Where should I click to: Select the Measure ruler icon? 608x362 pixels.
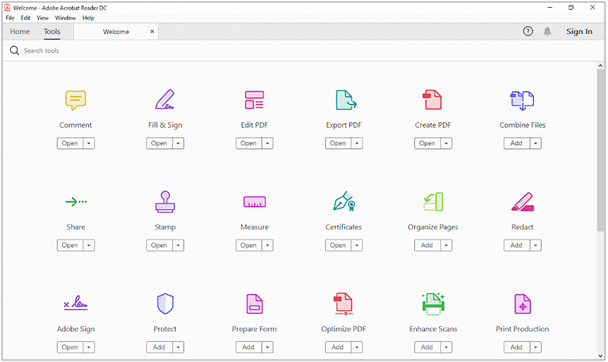254,202
